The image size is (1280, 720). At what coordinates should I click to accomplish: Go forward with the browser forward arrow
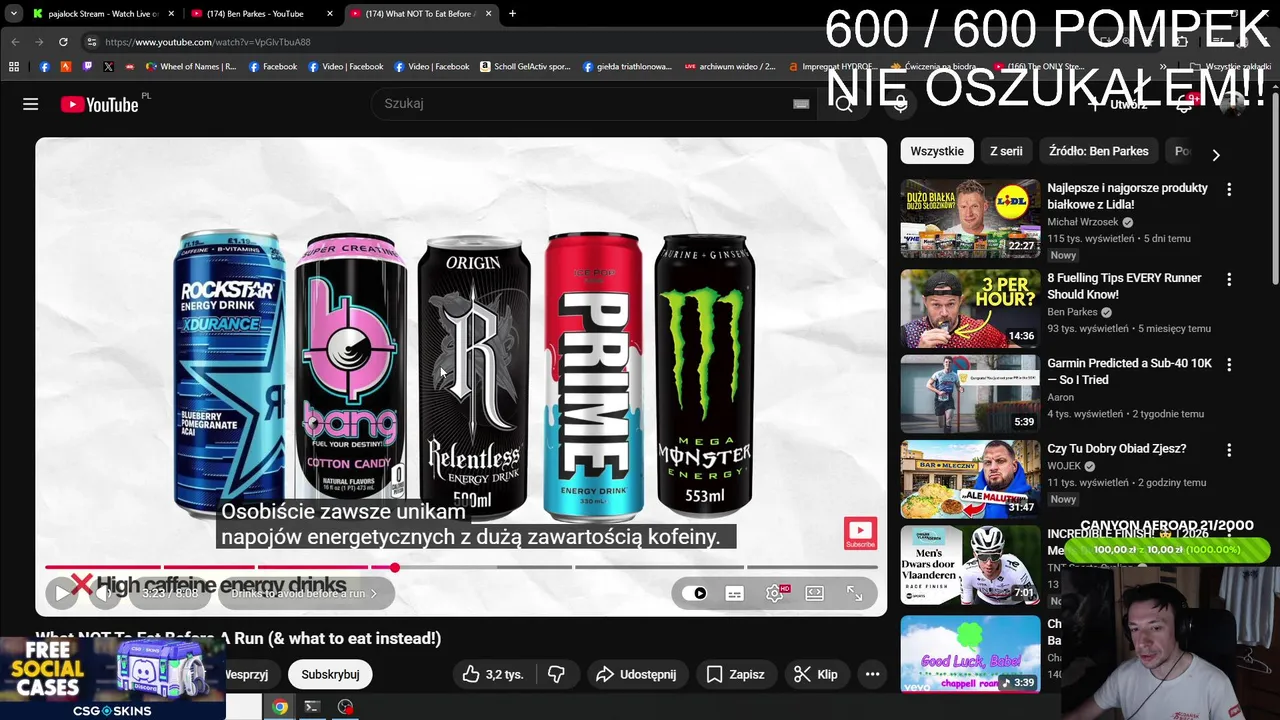point(39,42)
